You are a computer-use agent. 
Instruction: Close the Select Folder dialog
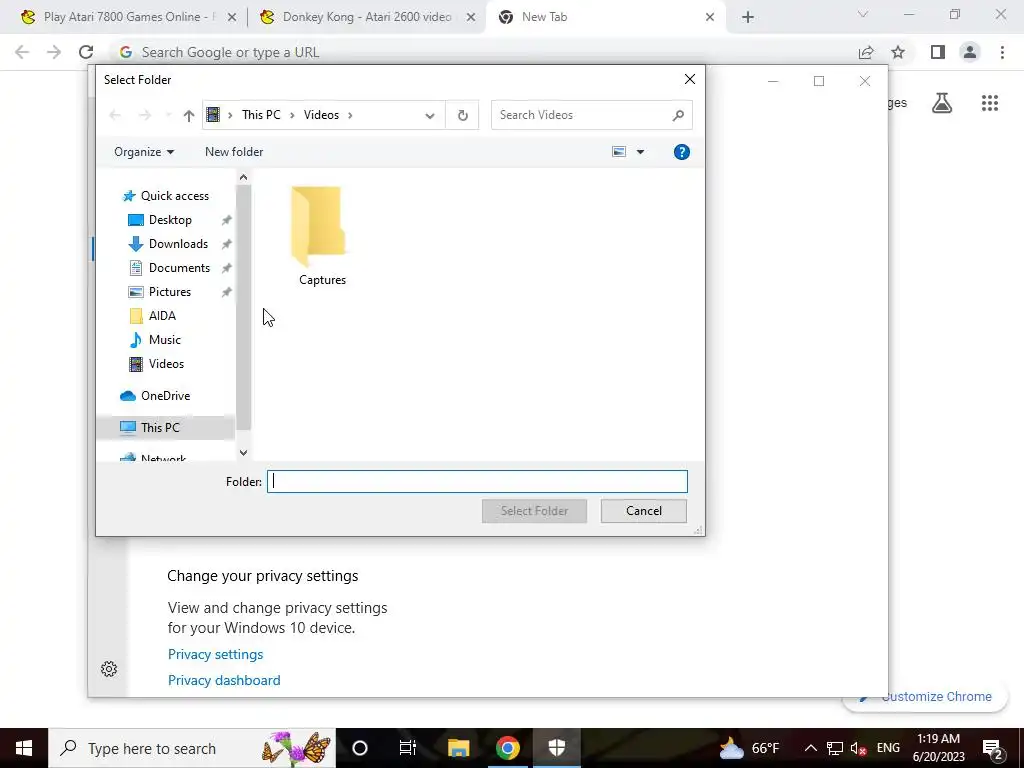click(689, 80)
